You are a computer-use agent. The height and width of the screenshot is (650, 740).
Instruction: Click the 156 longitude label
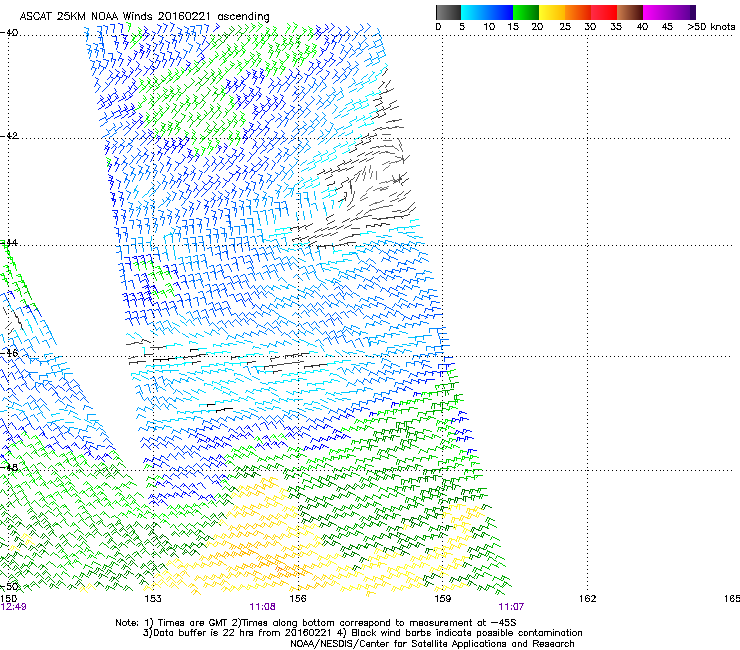click(298, 599)
